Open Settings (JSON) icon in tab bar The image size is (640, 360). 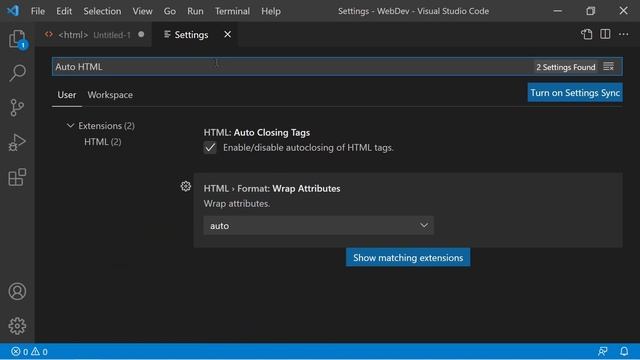[x=587, y=34]
